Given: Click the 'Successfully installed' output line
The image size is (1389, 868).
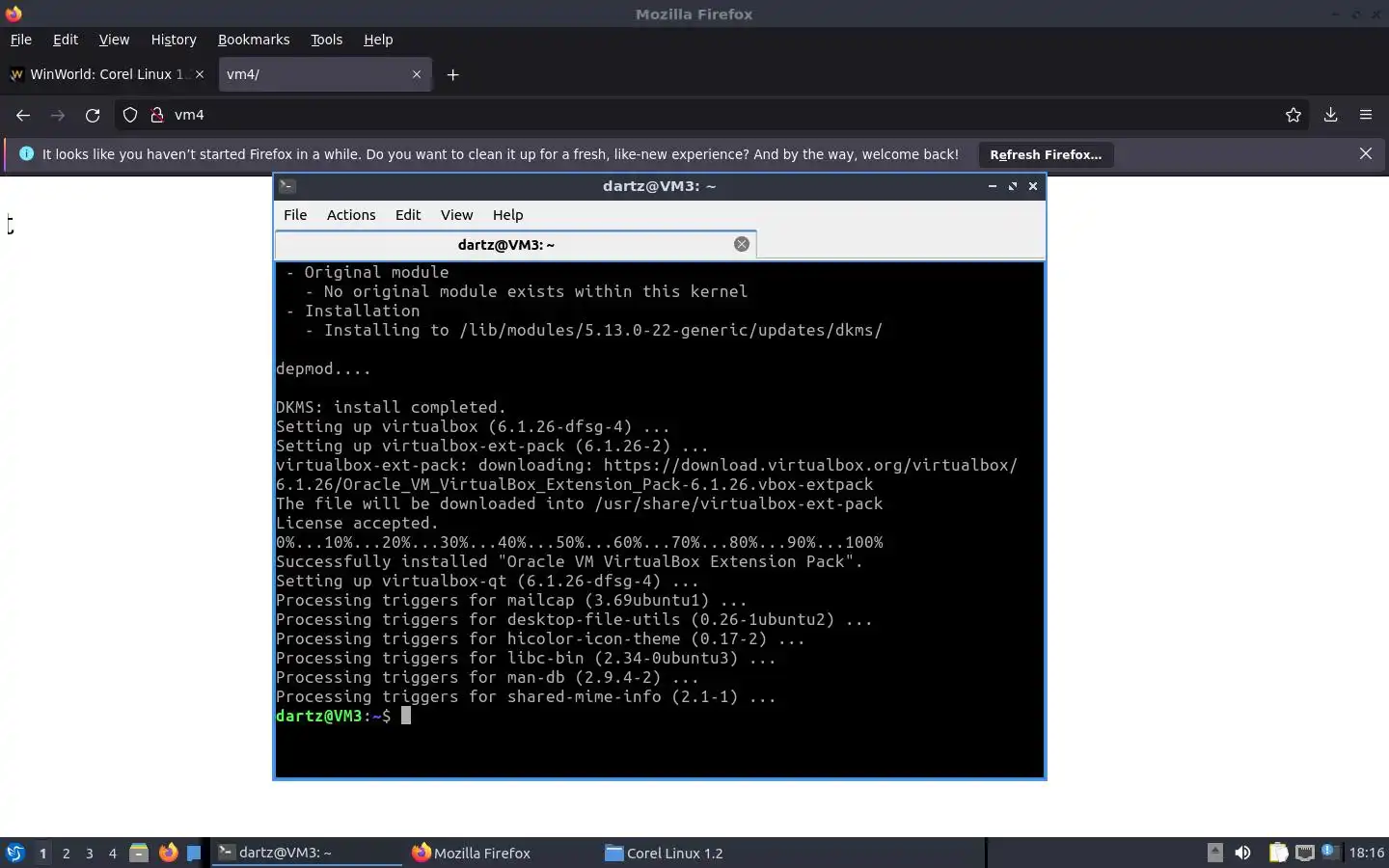Looking at the screenshot, I should (569, 561).
